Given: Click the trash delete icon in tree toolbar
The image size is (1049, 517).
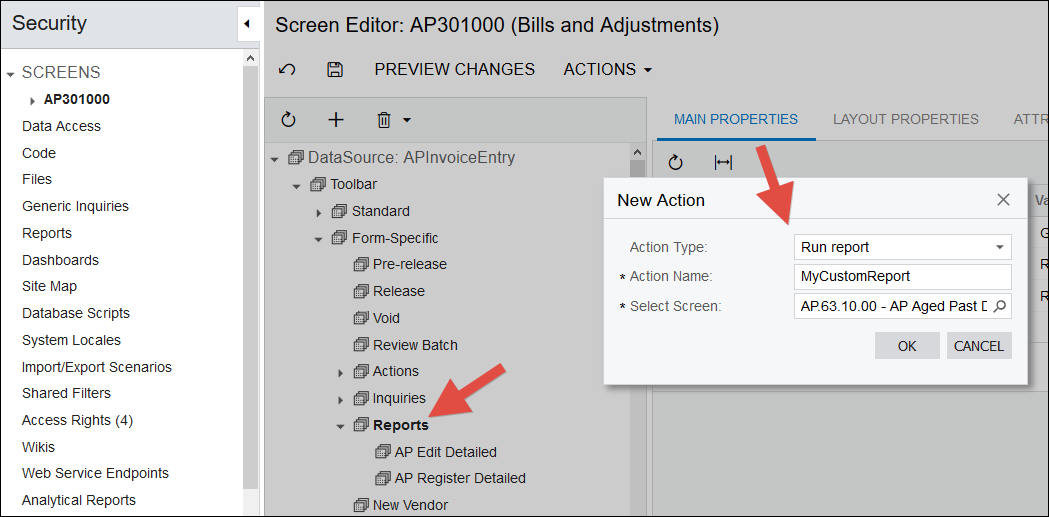Looking at the screenshot, I should (384, 120).
